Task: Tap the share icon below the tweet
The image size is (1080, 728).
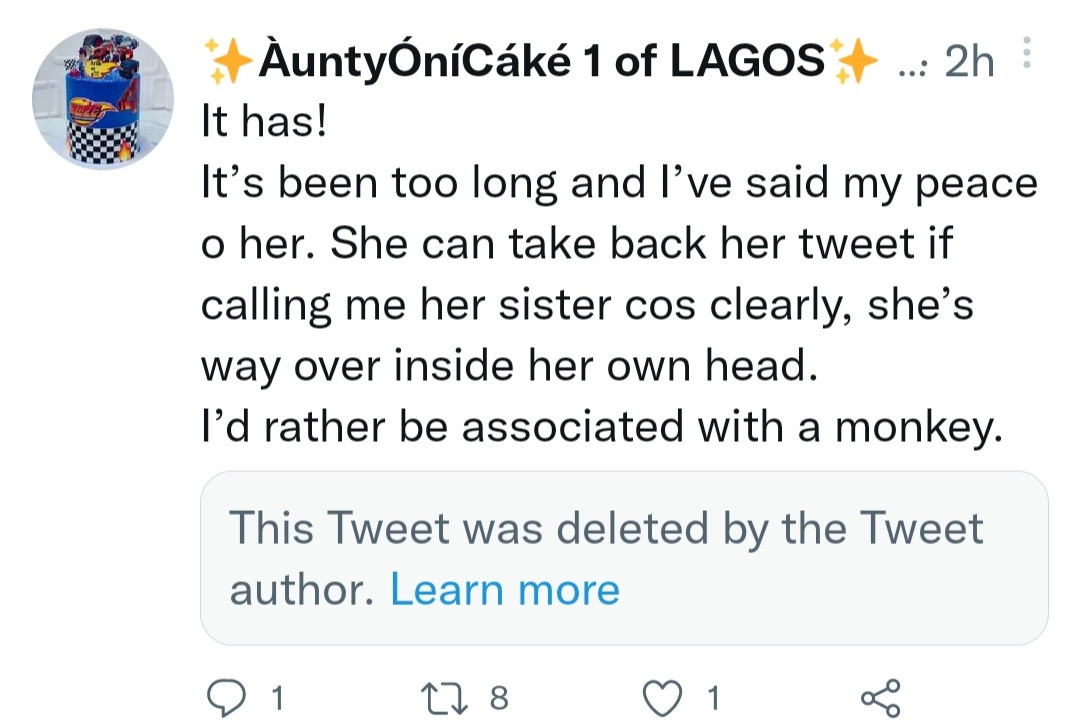Action: [880, 697]
